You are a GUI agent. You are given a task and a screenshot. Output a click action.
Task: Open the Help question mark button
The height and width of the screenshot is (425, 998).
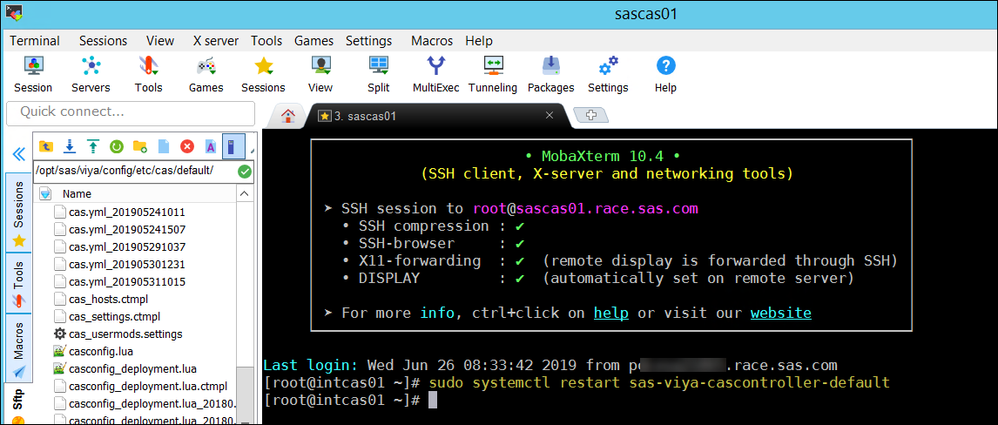665,74
